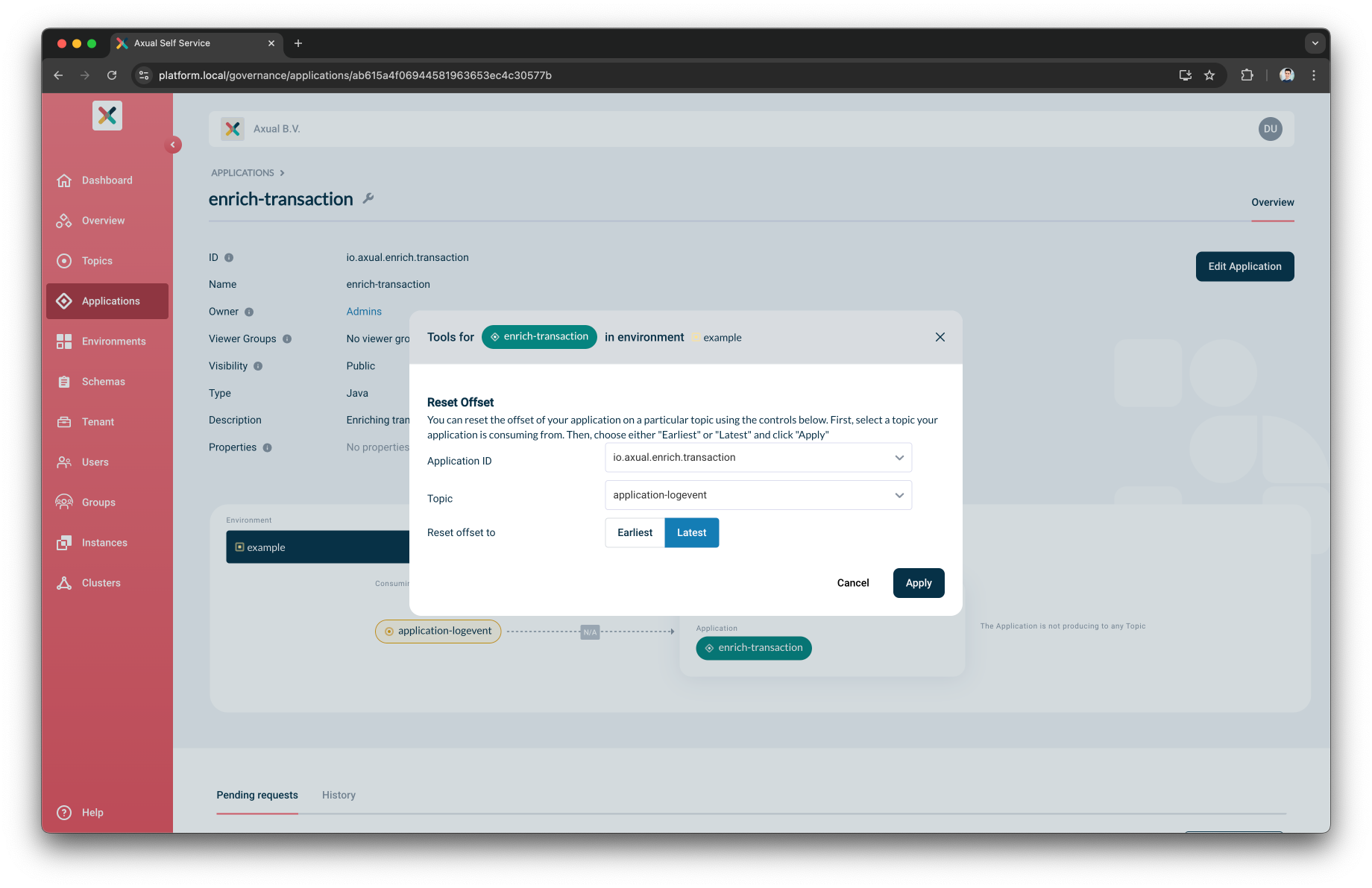
Task: Show info tooltip next to Owner
Action: 249,312
